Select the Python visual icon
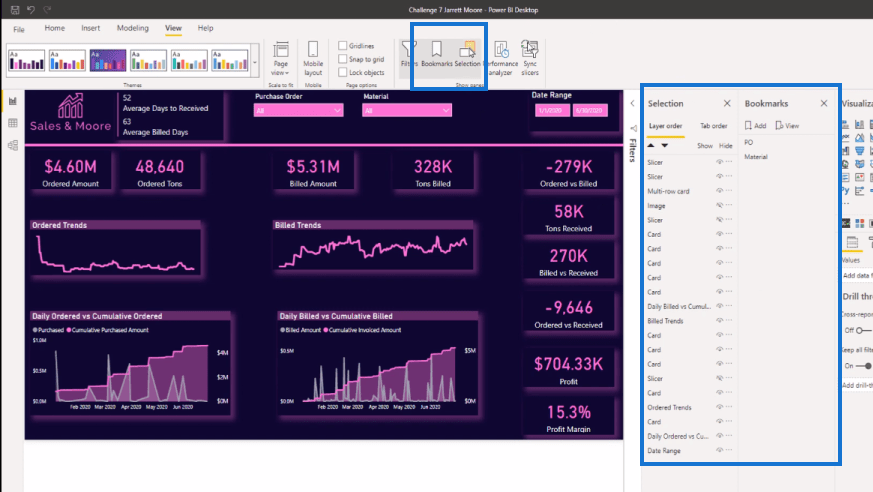The width and height of the screenshot is (873, 492). (846, 191)
